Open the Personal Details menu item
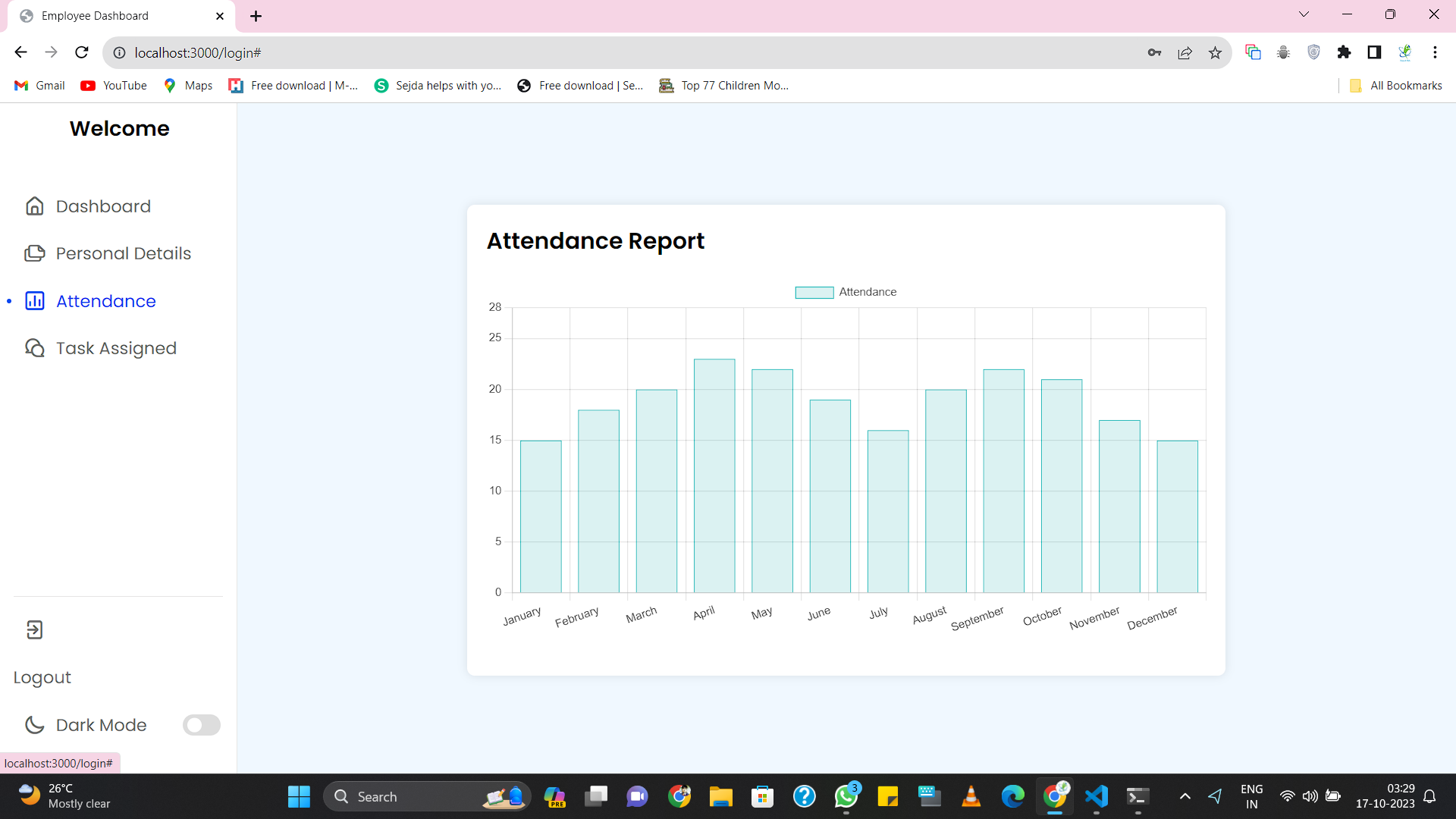The image size is (1456, 819). tap(123, 253)
